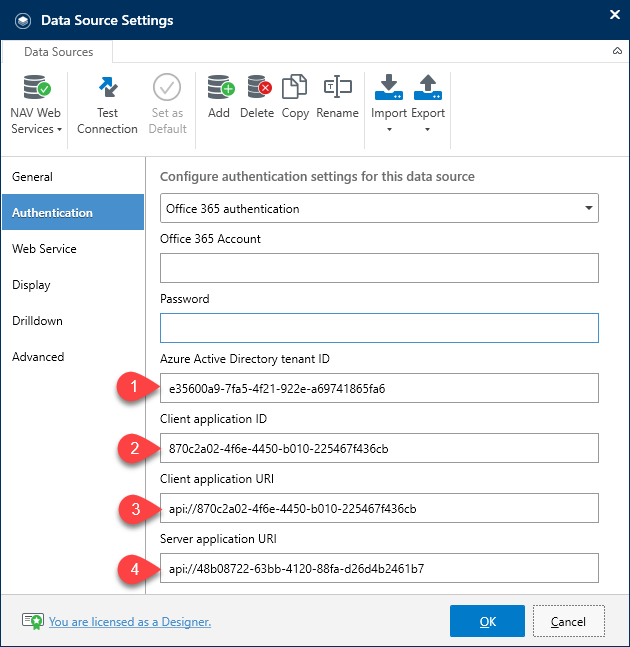Viewport: 630px width, 647px height.
Task: Click the license certificate icon
Action: 33,621
